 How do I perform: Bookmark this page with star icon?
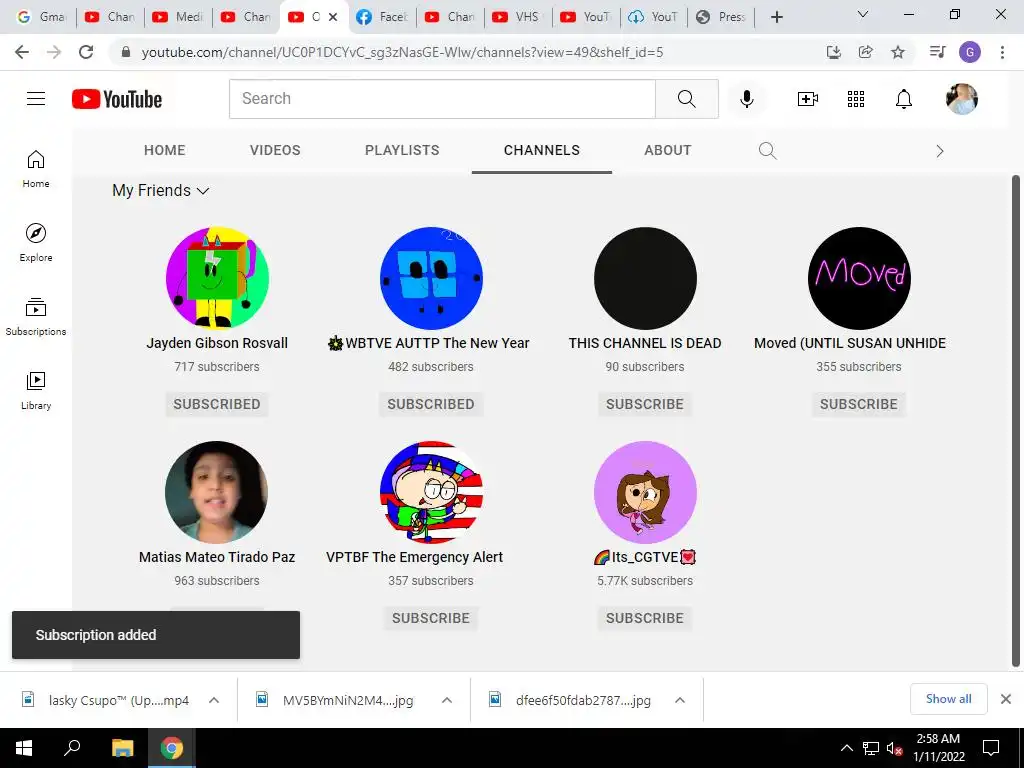click(x=898, y=52)
